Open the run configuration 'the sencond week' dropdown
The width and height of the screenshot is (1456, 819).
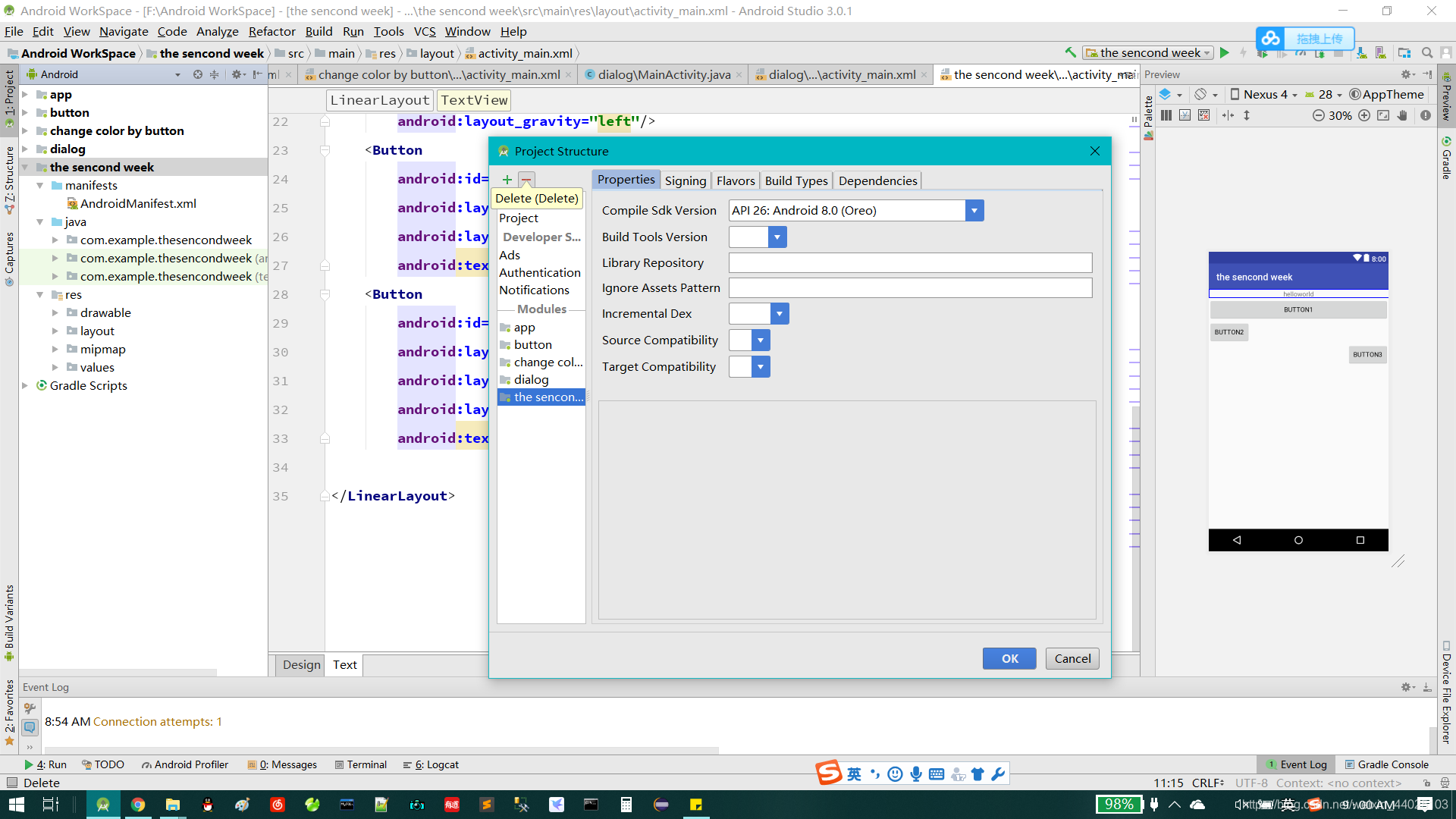1149,53
